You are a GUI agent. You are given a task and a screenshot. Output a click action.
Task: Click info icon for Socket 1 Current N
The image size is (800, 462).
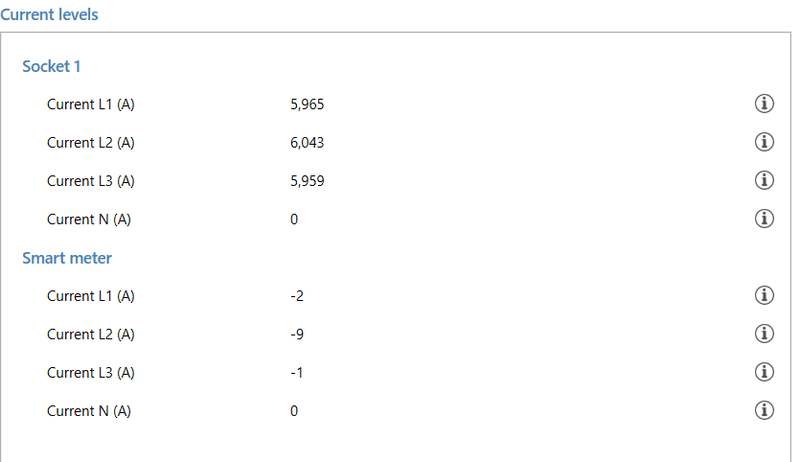point(764,218)
